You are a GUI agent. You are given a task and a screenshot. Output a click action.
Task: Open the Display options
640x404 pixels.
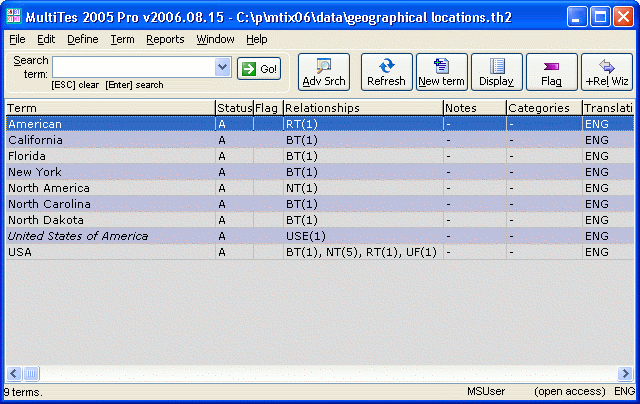tap(497, 72)
